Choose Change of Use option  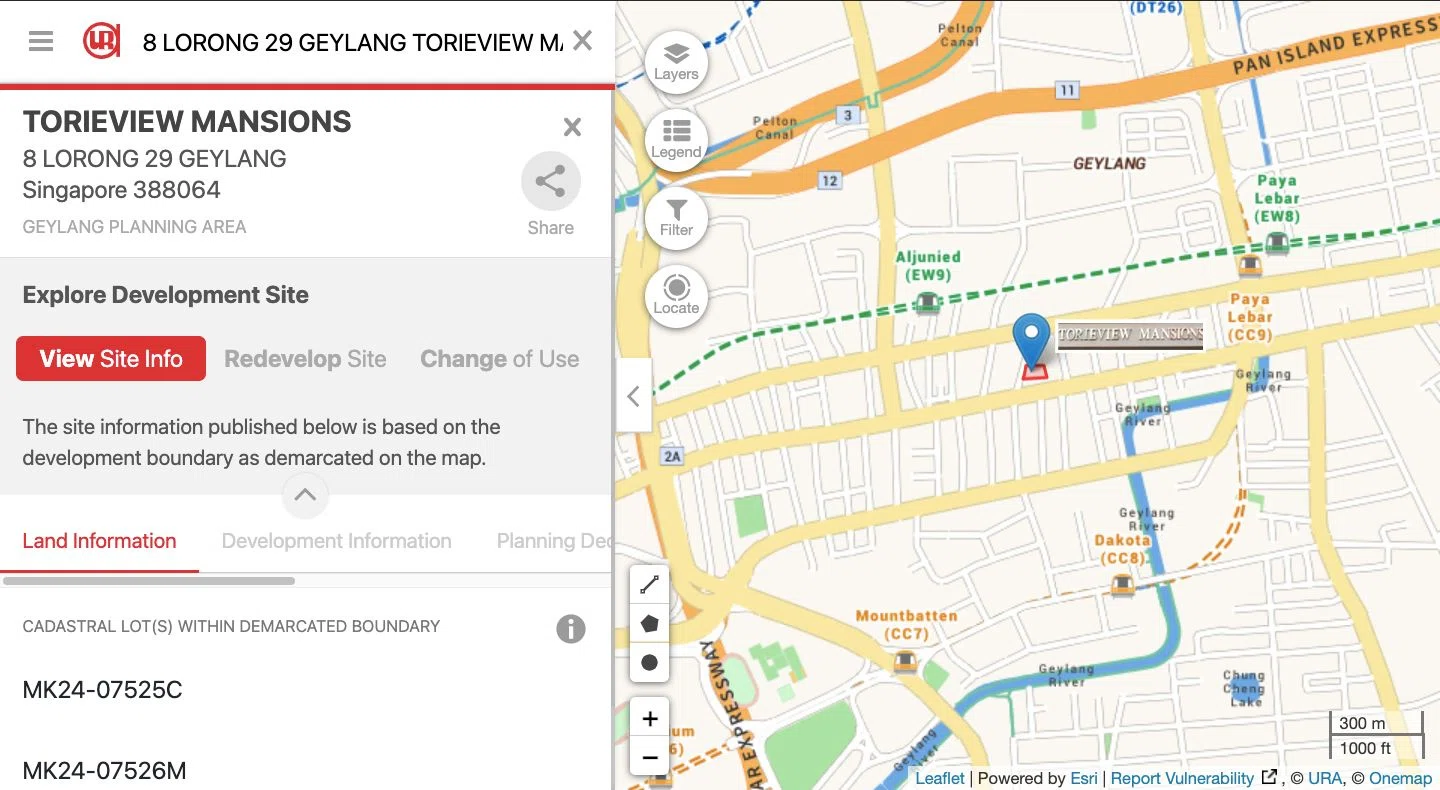tap(499, 359)
